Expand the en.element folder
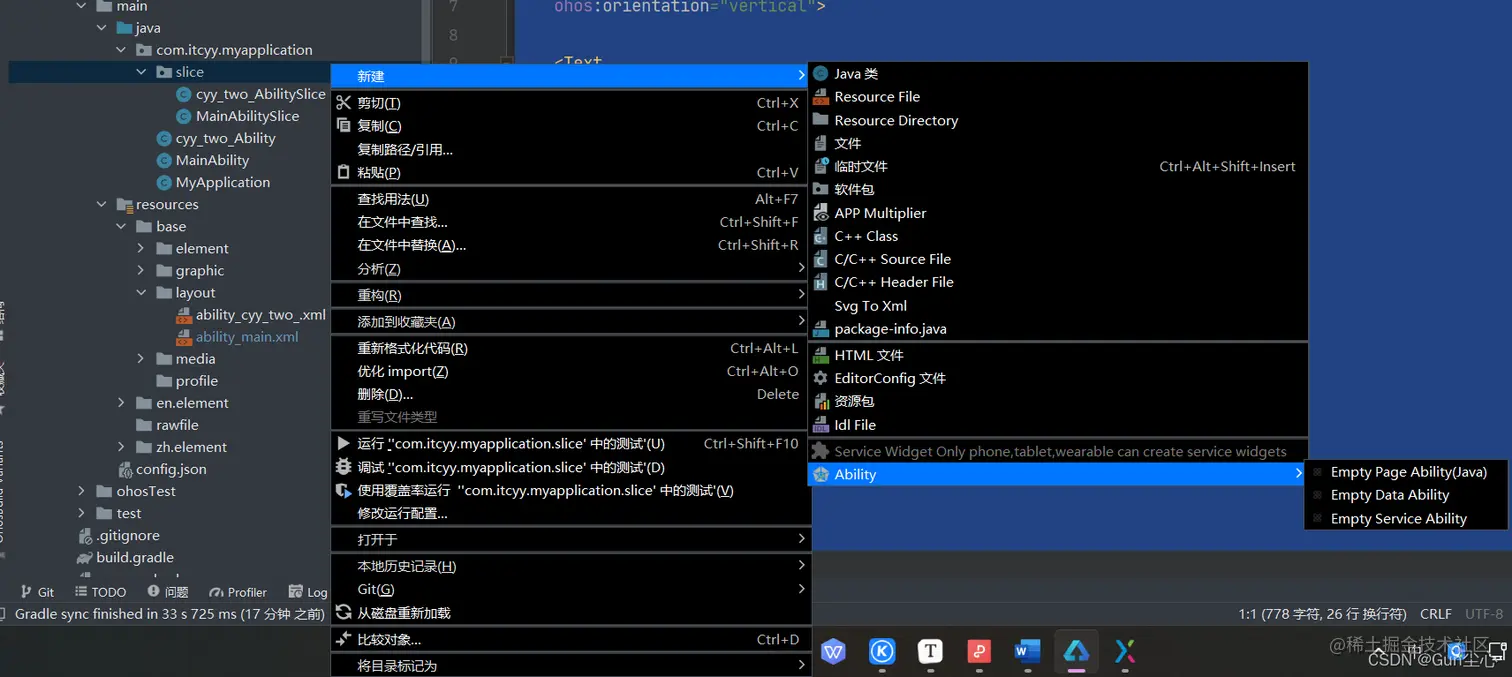Screen dimensions: 1512x677 (121, 403)
